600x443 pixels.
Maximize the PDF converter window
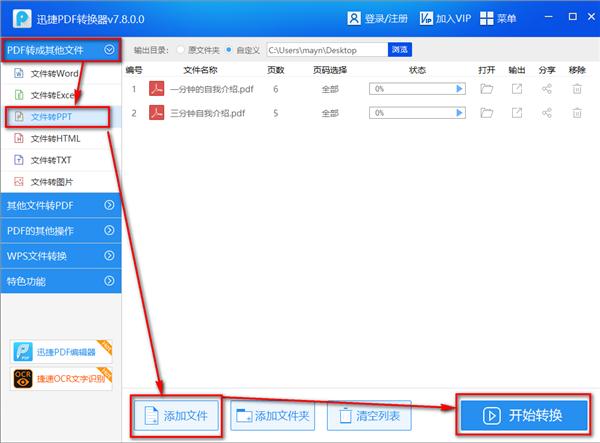[x=572, y=16]
